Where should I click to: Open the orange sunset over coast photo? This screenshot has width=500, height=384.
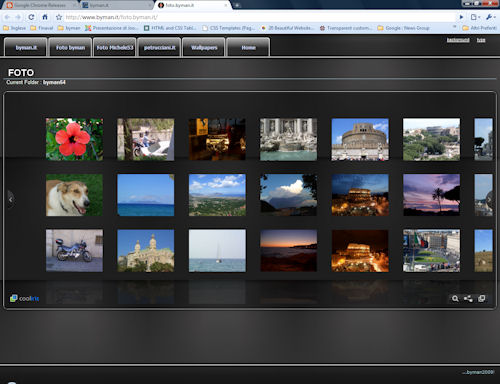[288, 250]
